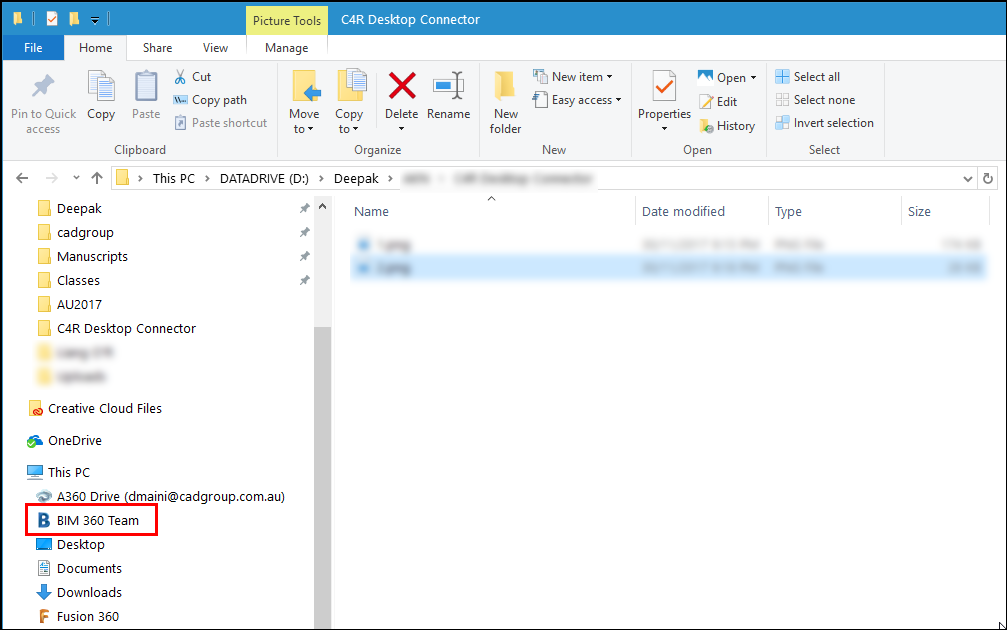Open Quick Access Toolbar customize arrow
The image size is (1007, 630).
click(x=95, y=20)
